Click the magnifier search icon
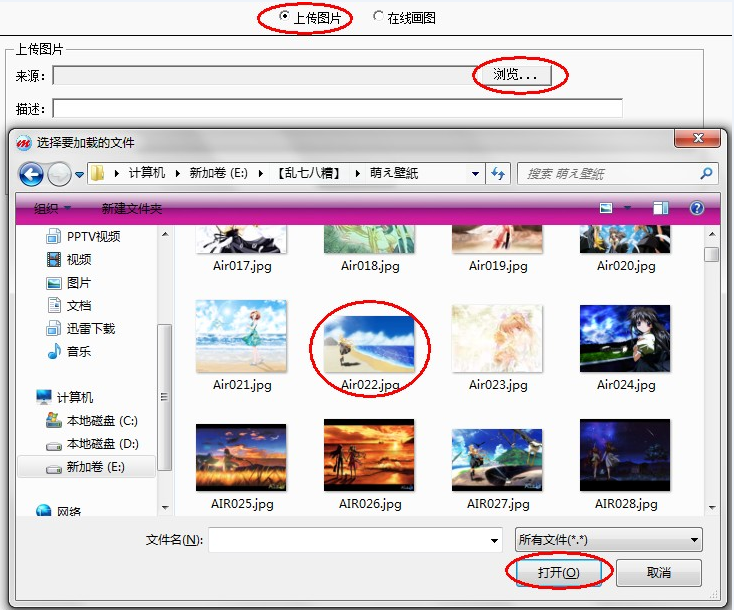The width and height of the screenshot is (734, 610). point(706,174)
